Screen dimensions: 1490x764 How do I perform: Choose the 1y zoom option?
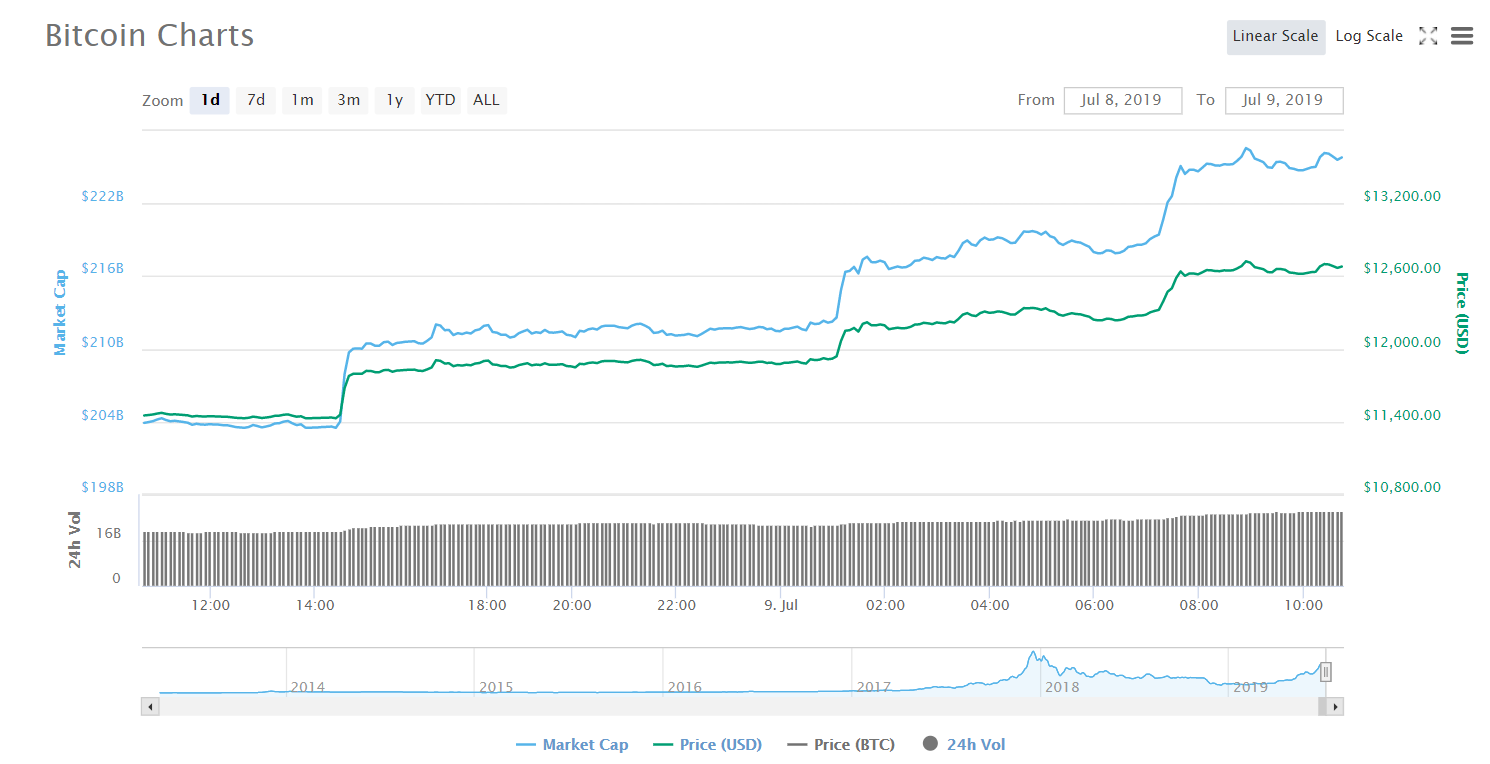395,100
